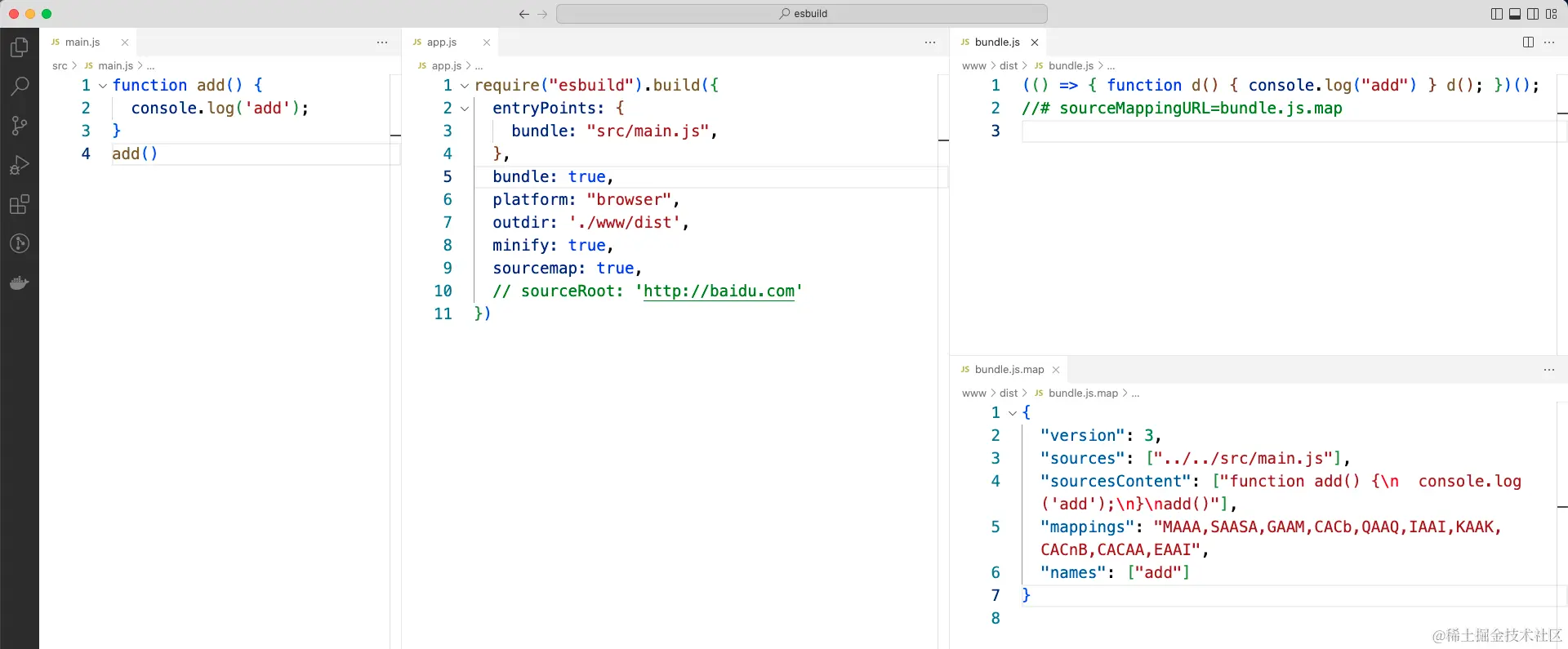Image resolution: width=1568 pixels, height=649 pixels.
Task: Open the Extensions view
Action: (20, 204)
